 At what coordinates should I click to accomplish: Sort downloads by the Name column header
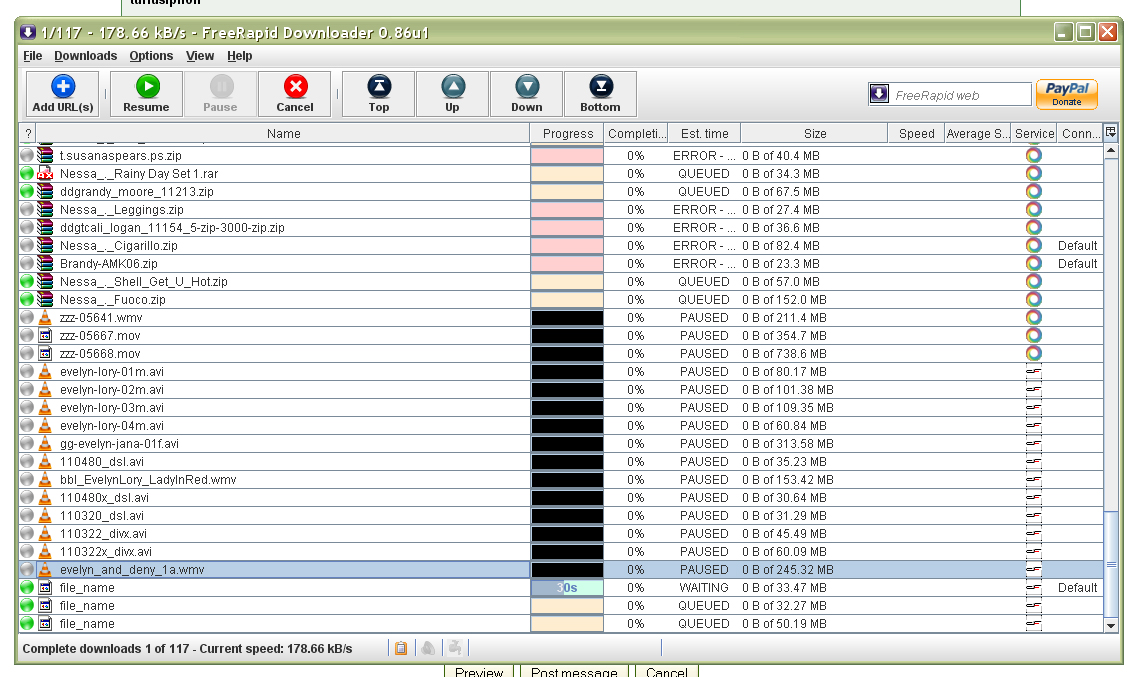[x=283, y=133]
